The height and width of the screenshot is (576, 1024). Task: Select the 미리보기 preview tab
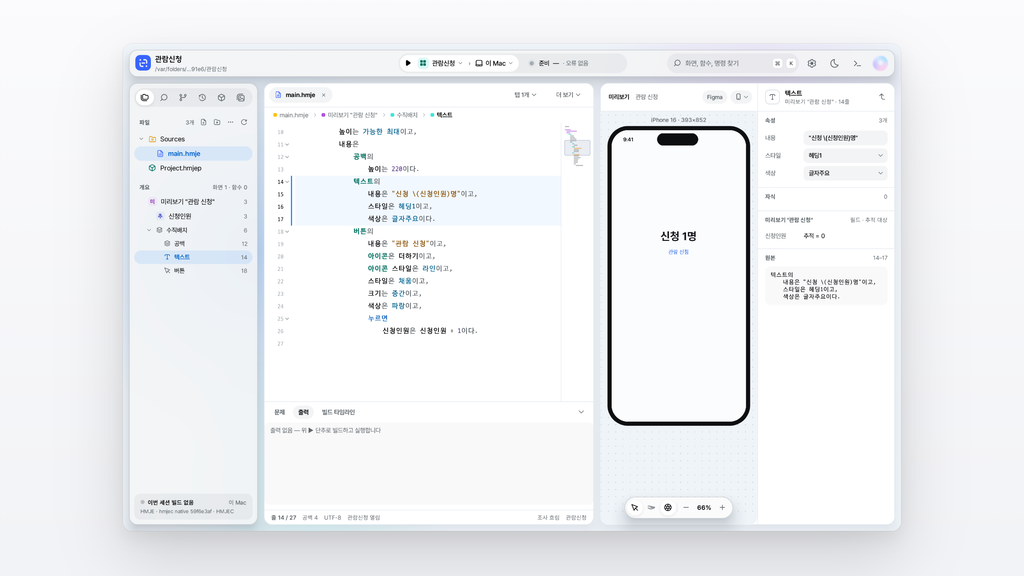click(x=618, y=97)
